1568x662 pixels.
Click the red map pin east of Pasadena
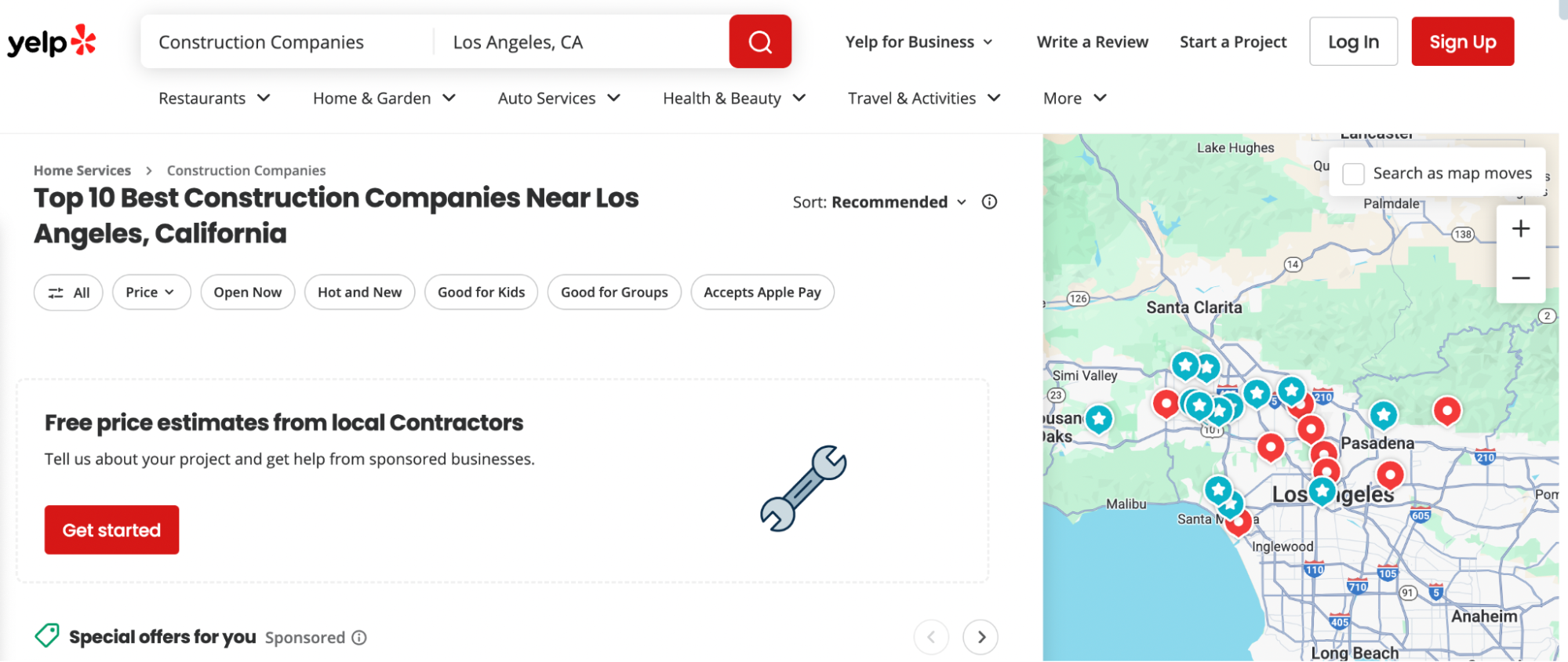pos(1446,411)
